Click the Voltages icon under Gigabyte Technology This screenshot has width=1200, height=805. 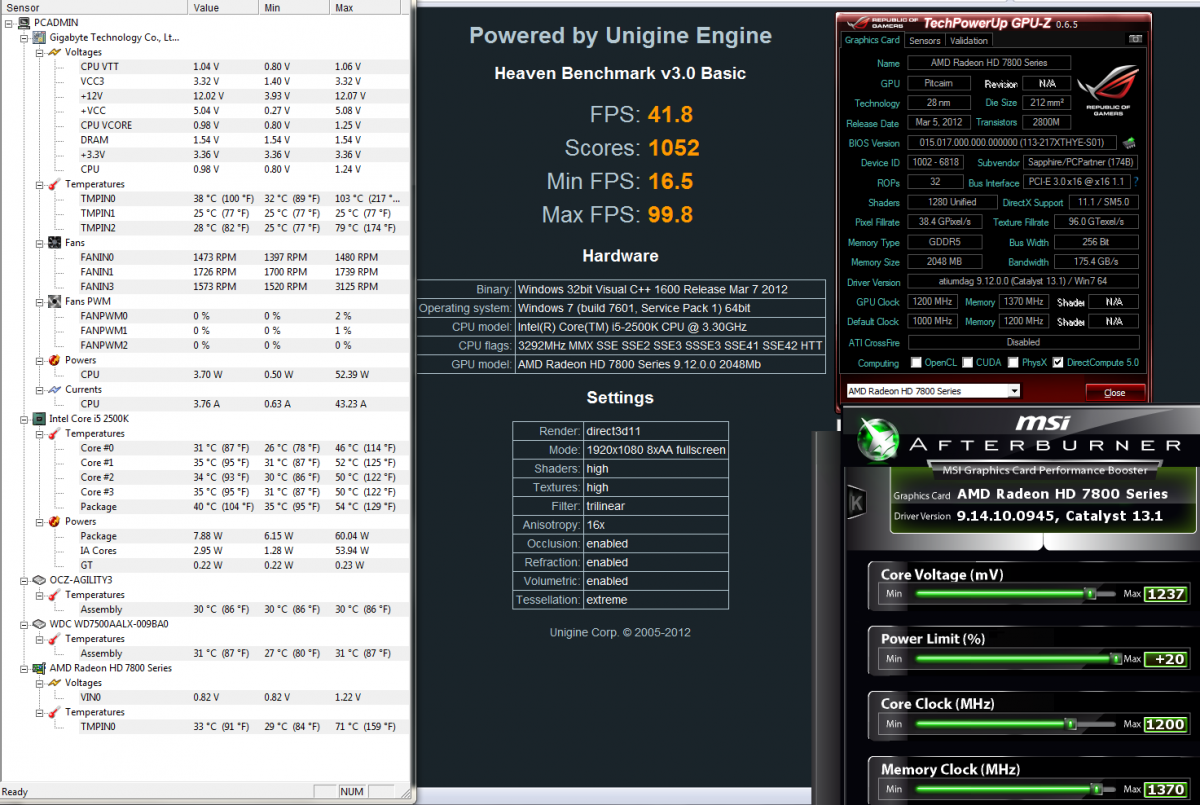(x=54, y=52)
